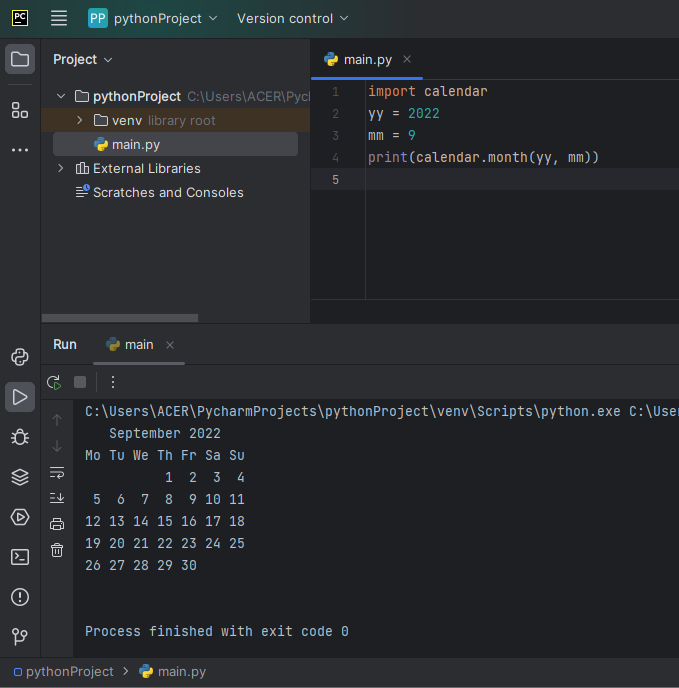Screen dimensions: 679x688
Task: Open the Structure tool window icon
Action: pyautogui.click(x=20, y=110)
